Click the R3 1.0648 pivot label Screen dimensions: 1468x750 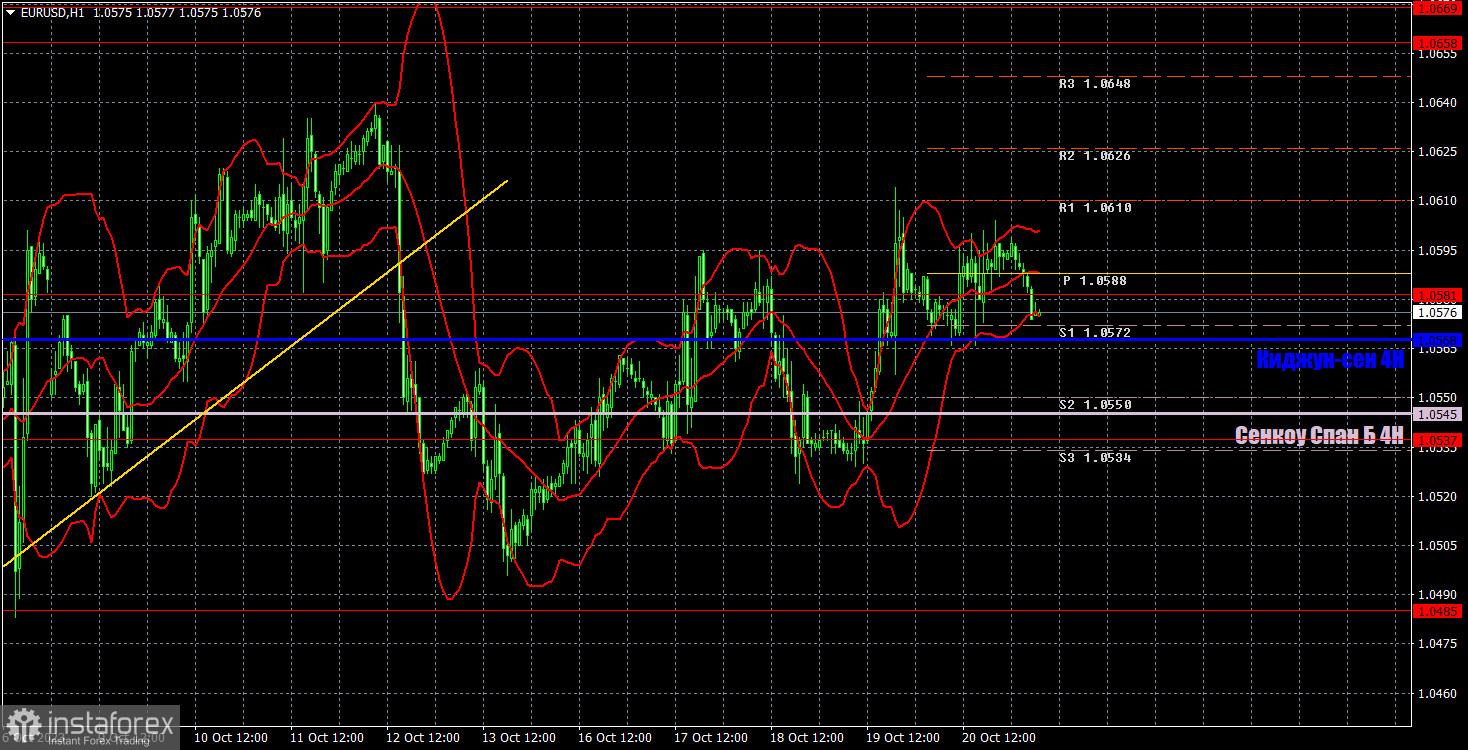point(1095,84)
